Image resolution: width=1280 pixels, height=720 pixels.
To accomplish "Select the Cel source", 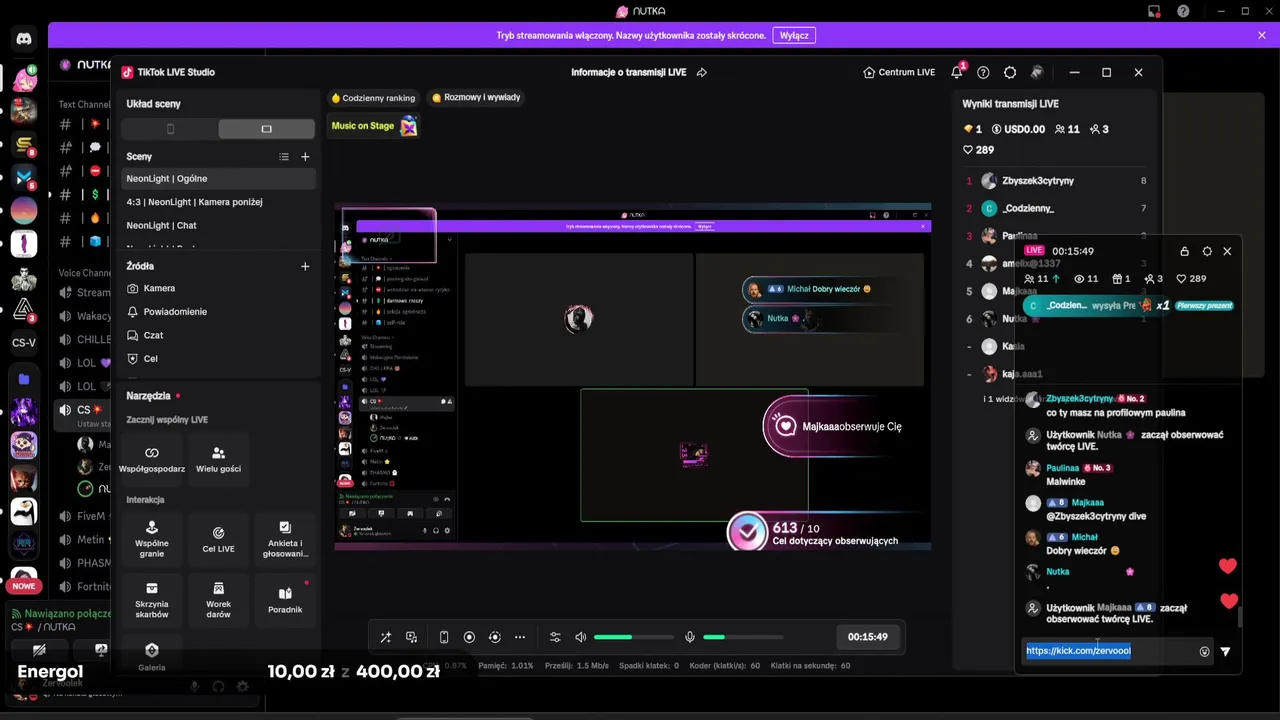I will click(219, 359).
